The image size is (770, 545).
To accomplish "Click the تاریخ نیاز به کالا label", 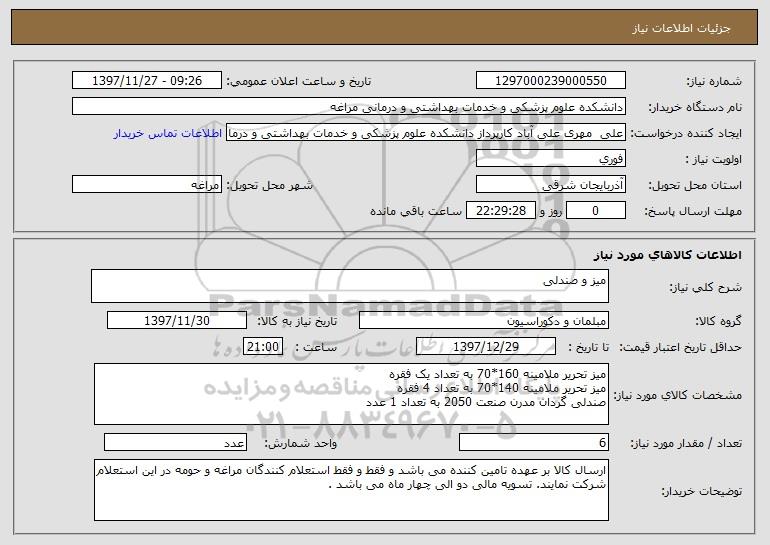I will point(297,322).
